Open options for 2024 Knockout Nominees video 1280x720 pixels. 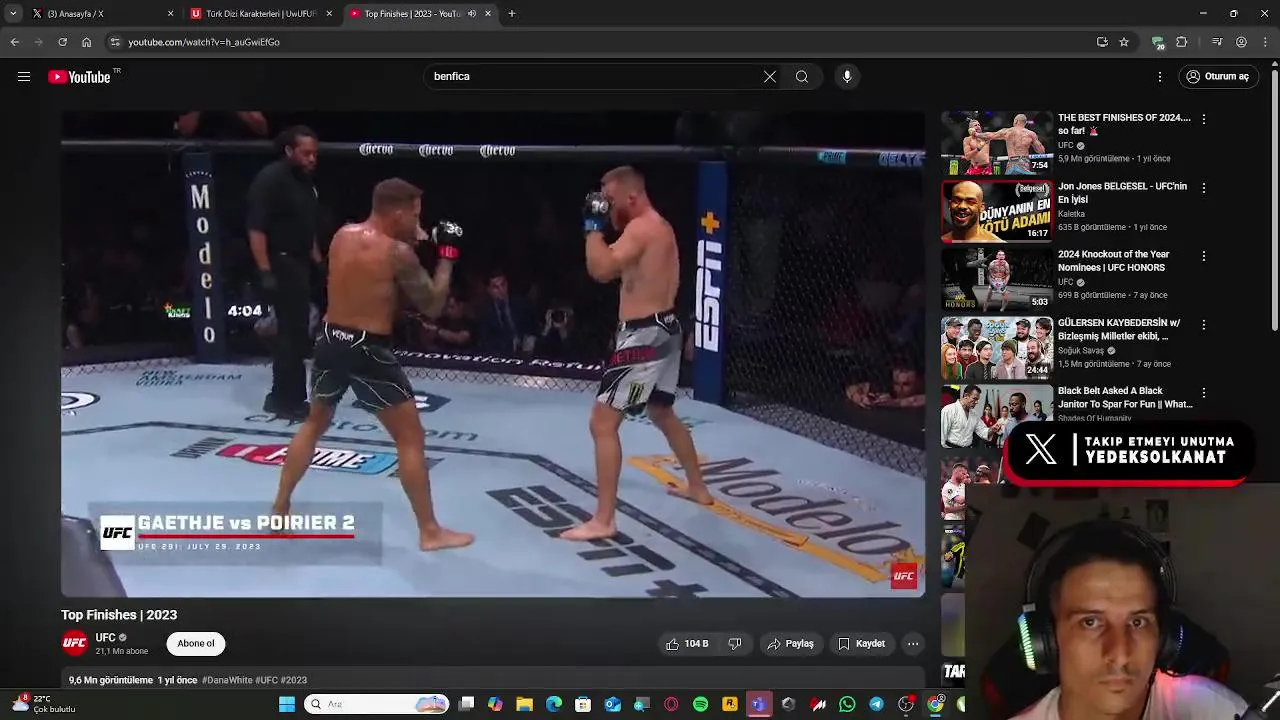1204,256
